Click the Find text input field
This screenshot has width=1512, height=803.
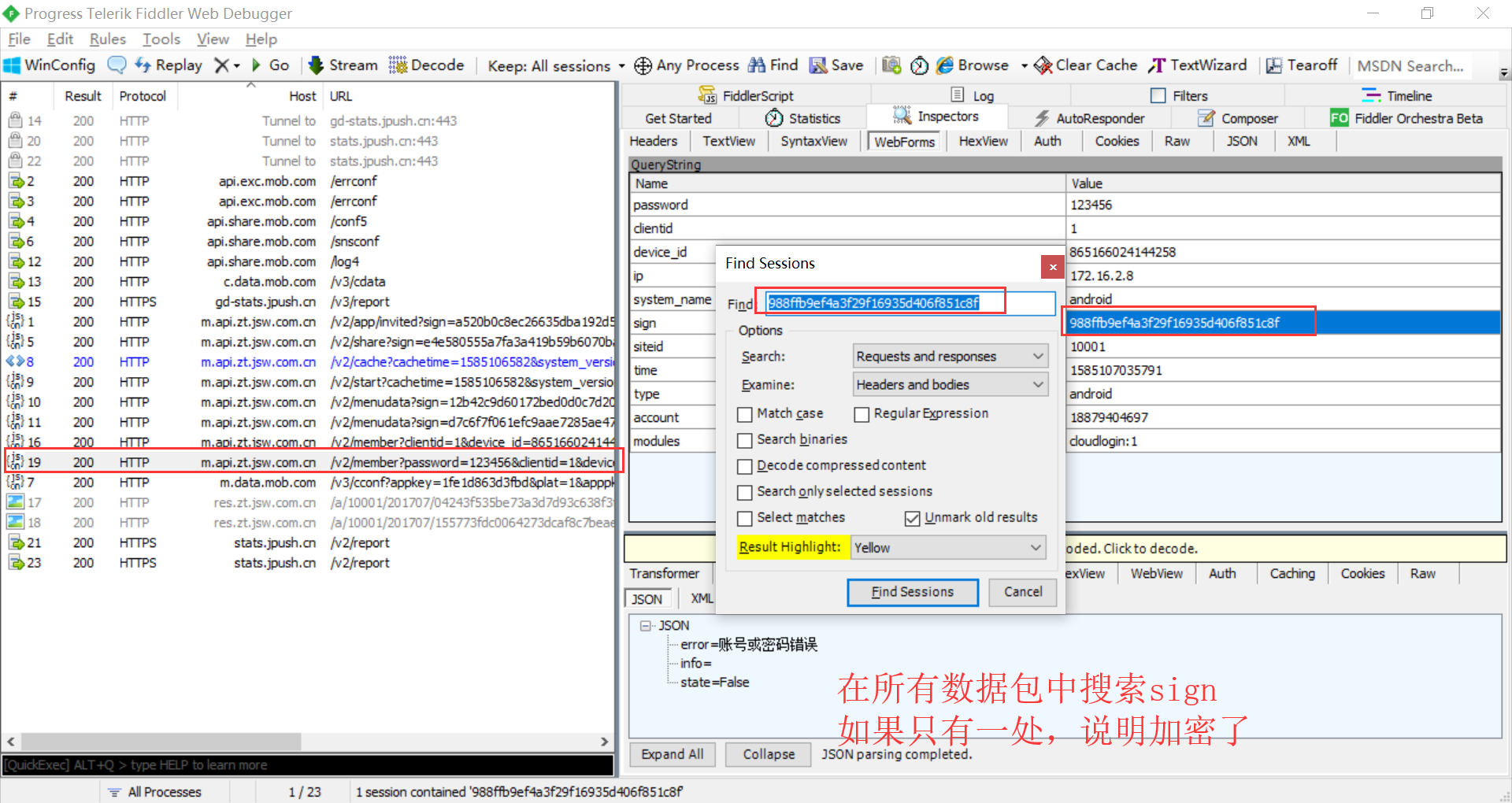(x=909, y=303)
